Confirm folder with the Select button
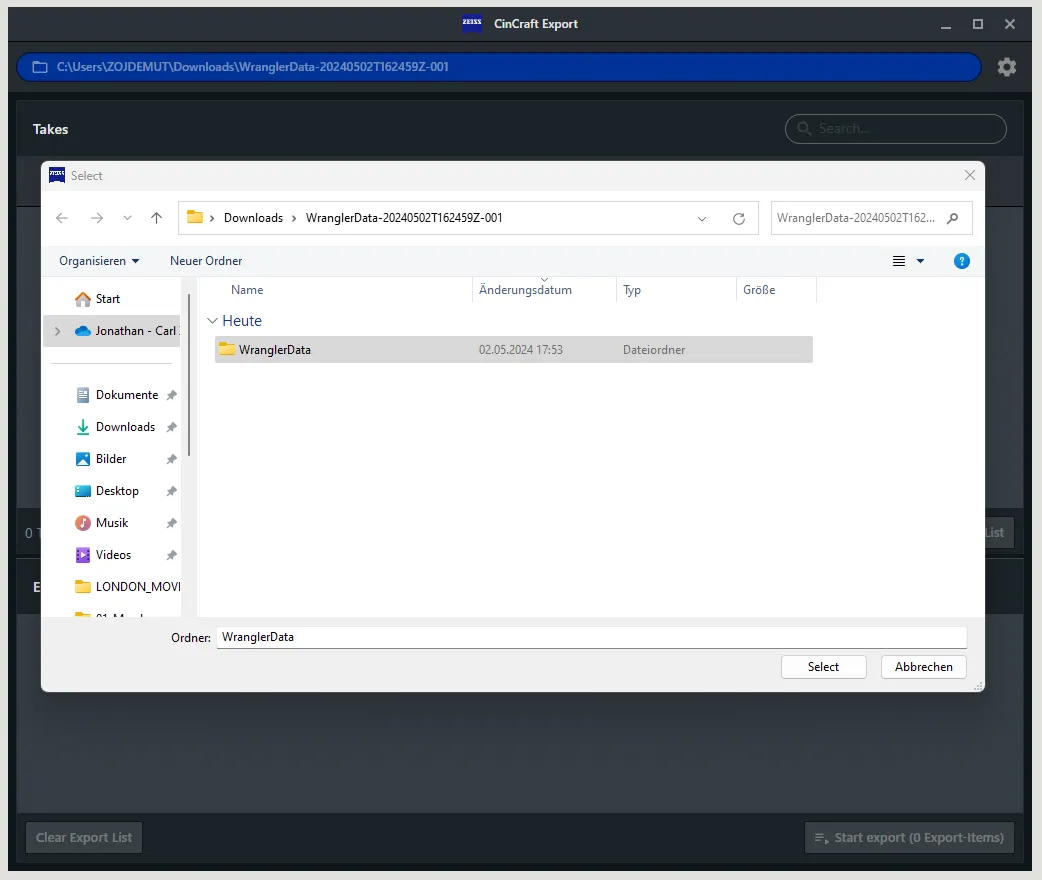 (823, 667)
